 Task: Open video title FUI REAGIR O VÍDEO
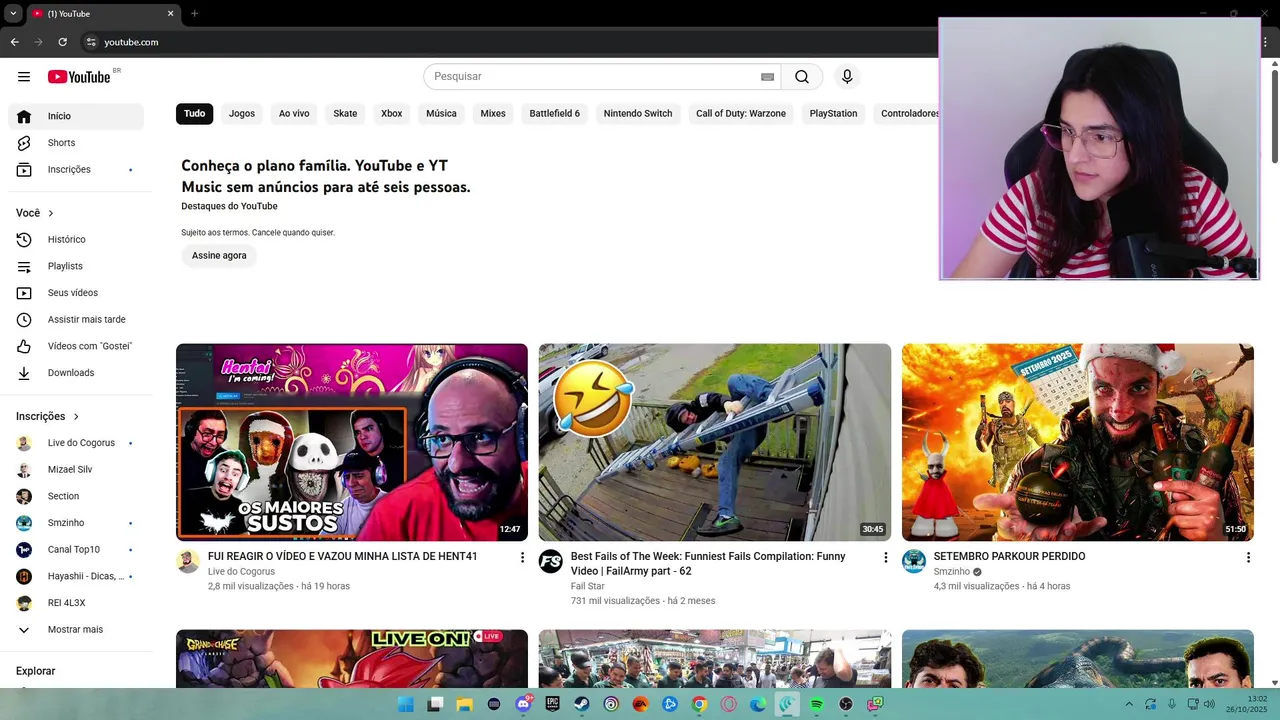coord(343,557)
